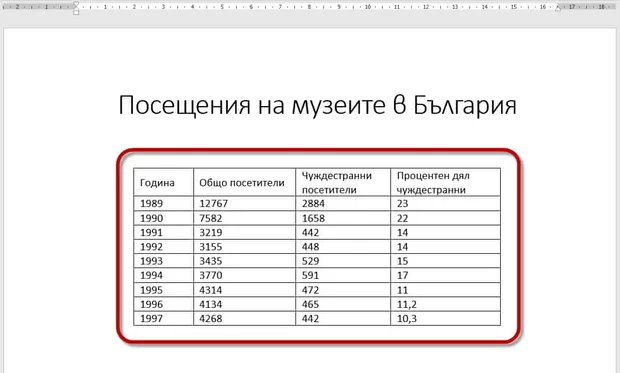The height and width of the screenshot is (373, 620).
Task: Click the foreign visitors cell '591'
Action: point(343,275)
